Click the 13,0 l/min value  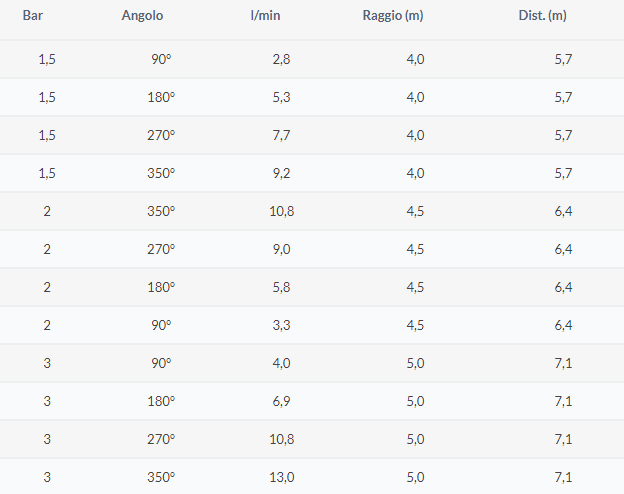279,478
